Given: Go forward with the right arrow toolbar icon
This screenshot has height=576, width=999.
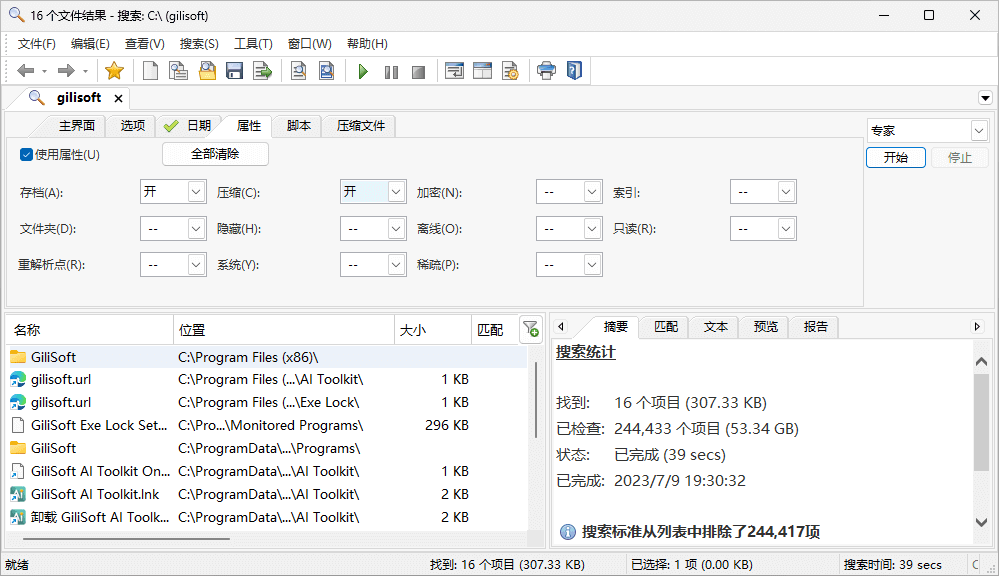Looking at the screenshot, I should pyautogui.click(x=66, y=71).
